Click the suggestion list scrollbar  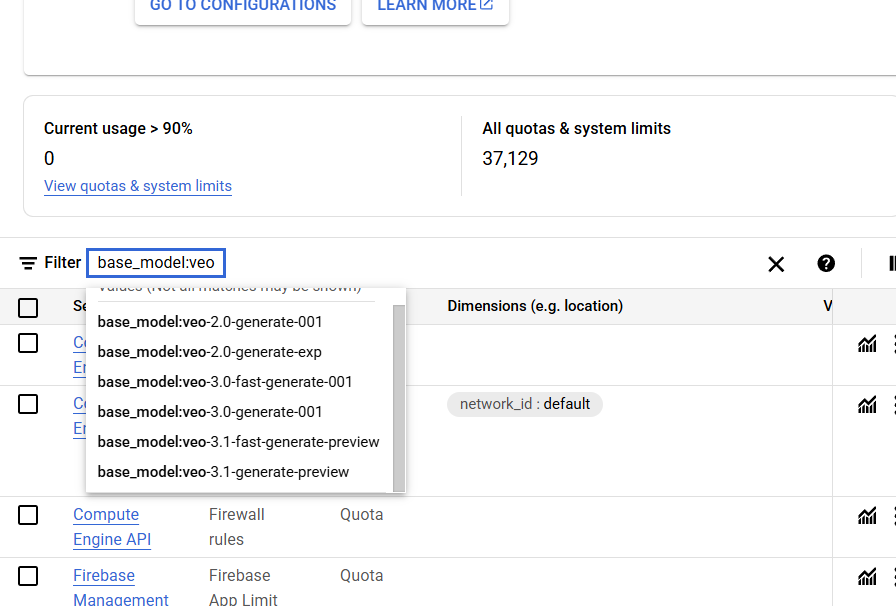tap(399, 398)
